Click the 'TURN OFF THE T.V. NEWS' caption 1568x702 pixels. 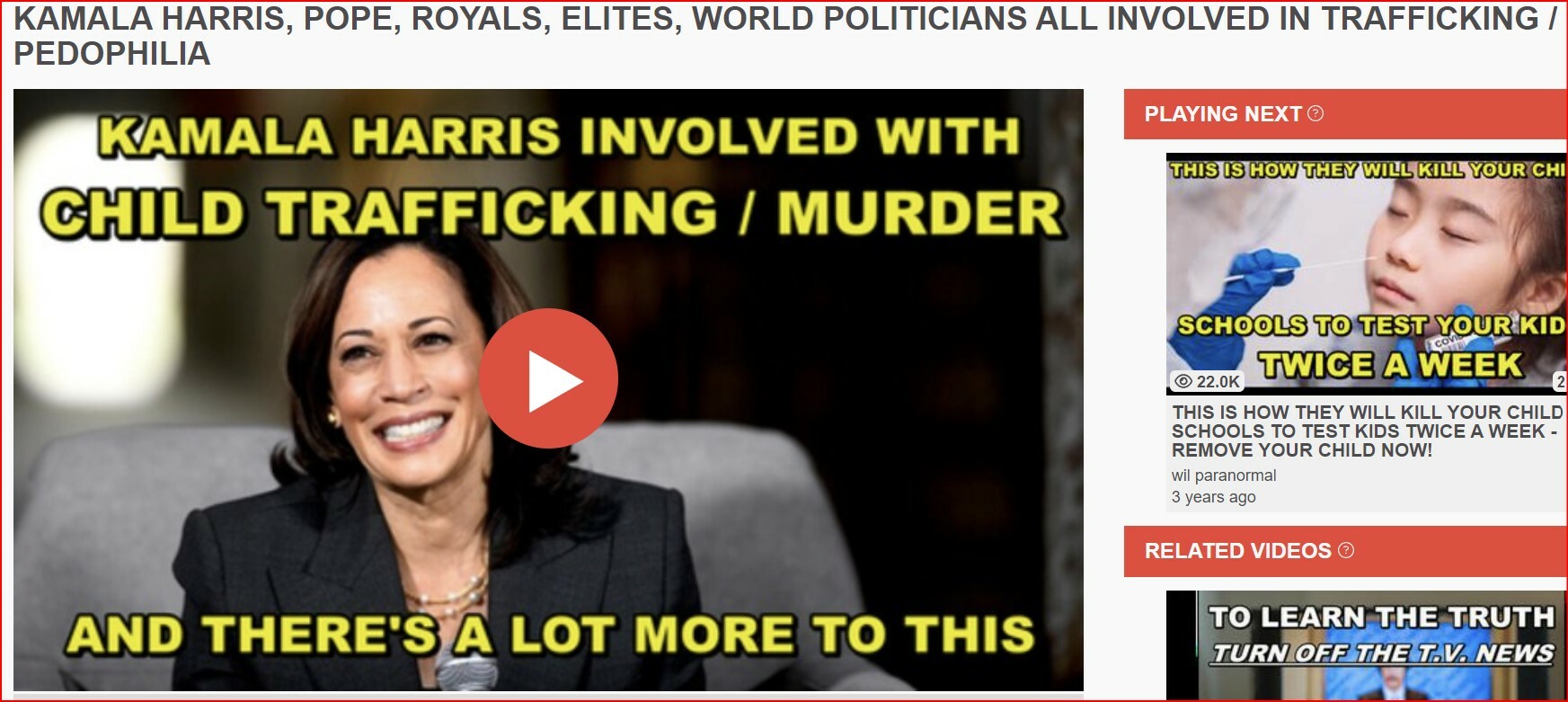pyautogui.click(x=1382, y=653)
